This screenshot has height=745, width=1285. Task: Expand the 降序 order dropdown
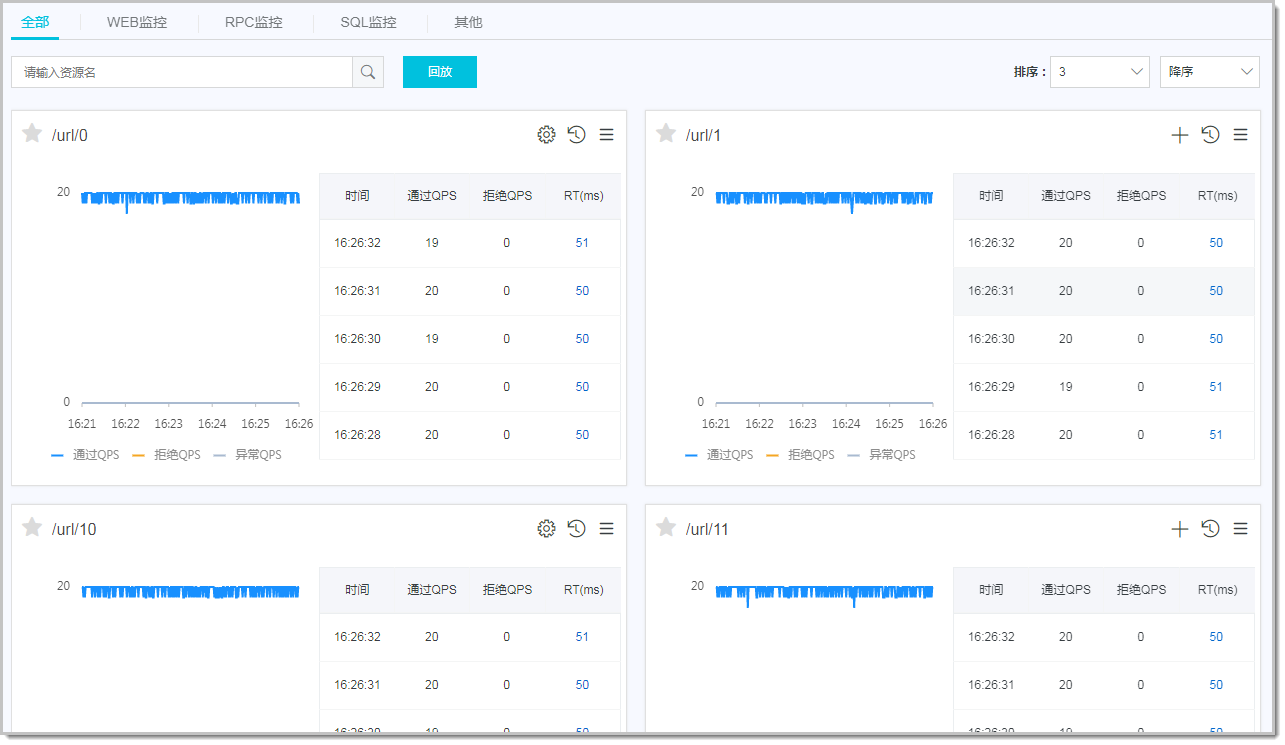(x=1210, y=72)
